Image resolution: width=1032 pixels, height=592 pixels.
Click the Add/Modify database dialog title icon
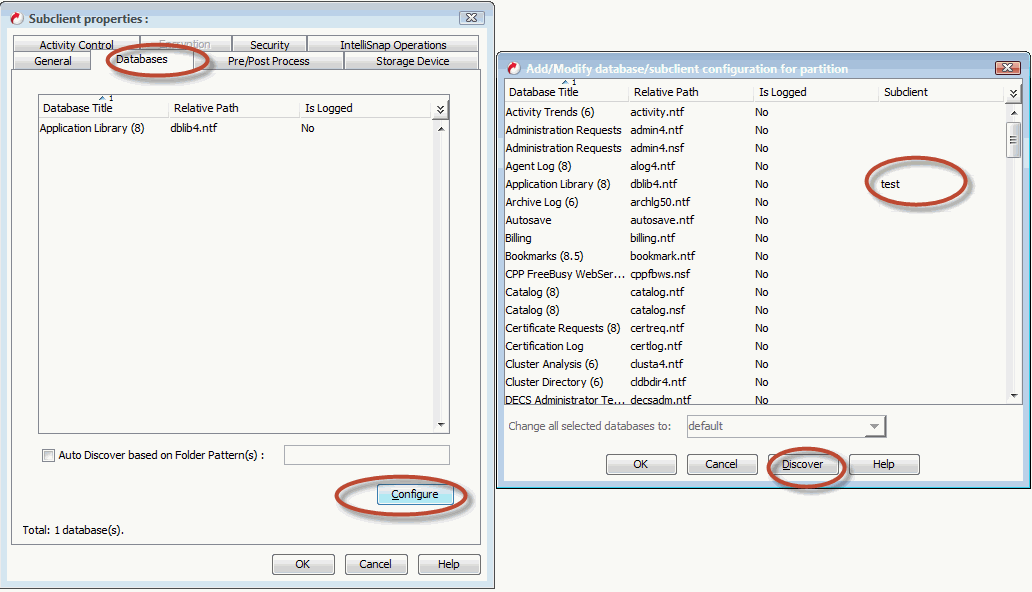(x=514, y=69)
